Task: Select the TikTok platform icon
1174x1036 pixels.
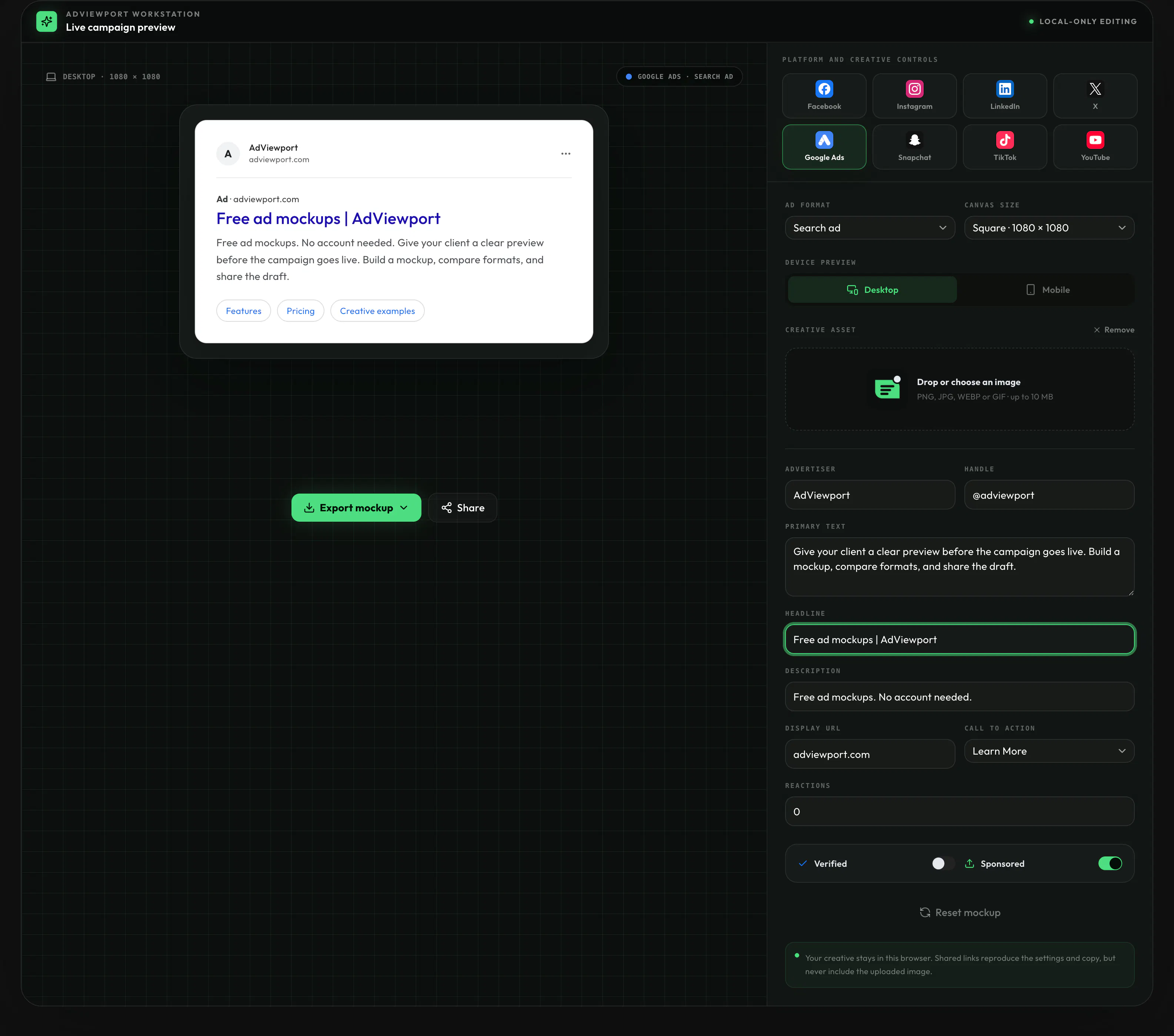Action: pyautogui.click(x=1004, y=140)
